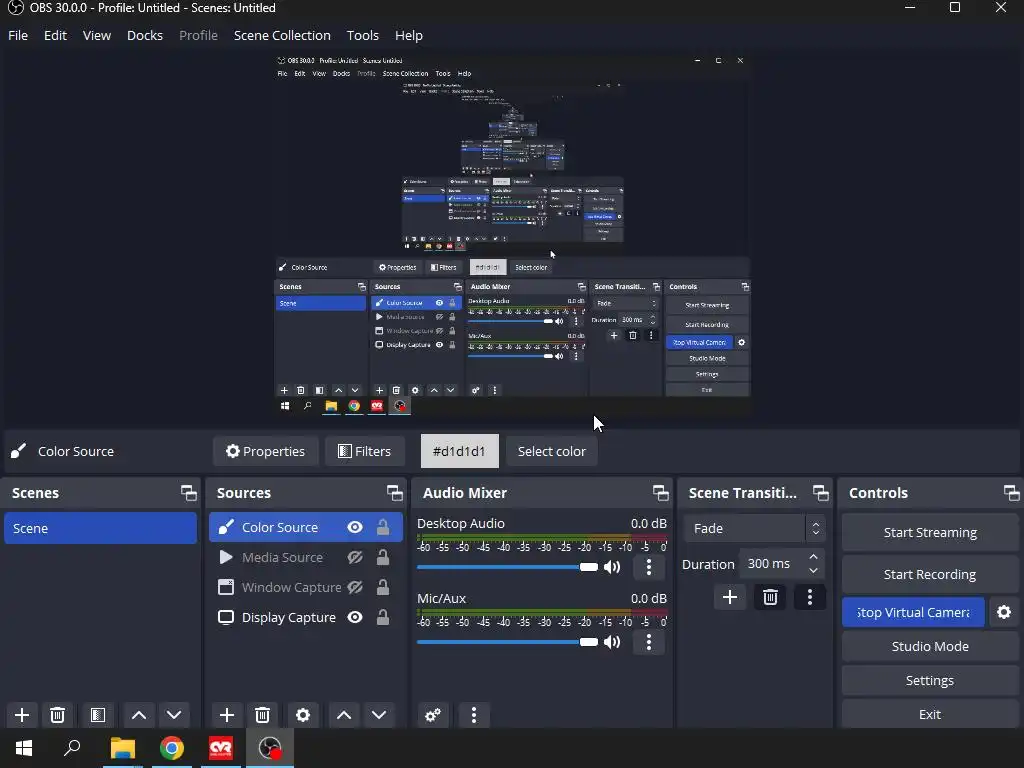1024x768 pixels.
Task: Select Display Capture source row
Action: (305, 617)
